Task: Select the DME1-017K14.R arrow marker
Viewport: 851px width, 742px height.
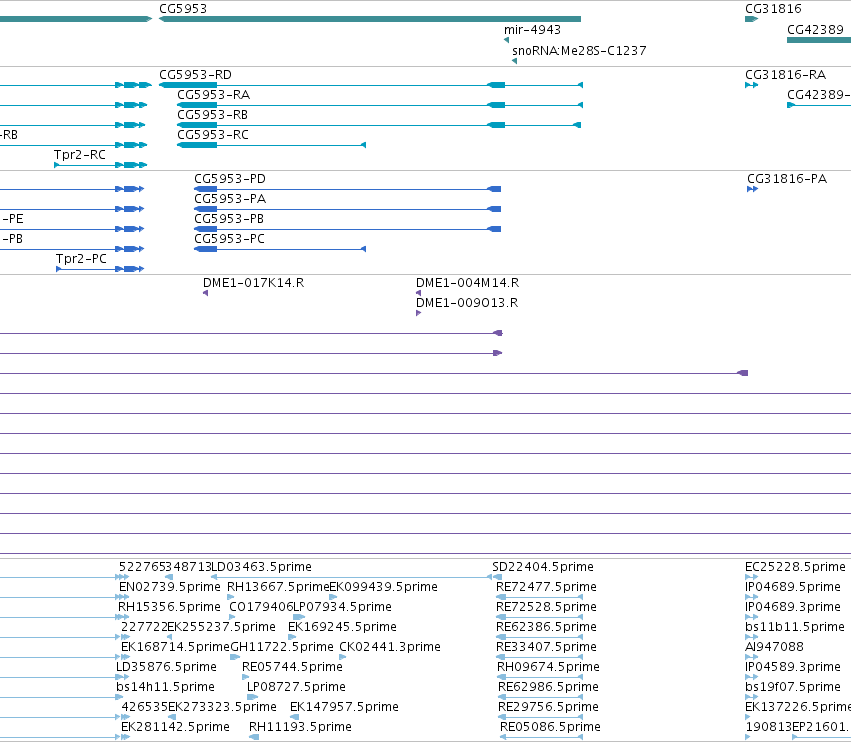Action: 206,293
